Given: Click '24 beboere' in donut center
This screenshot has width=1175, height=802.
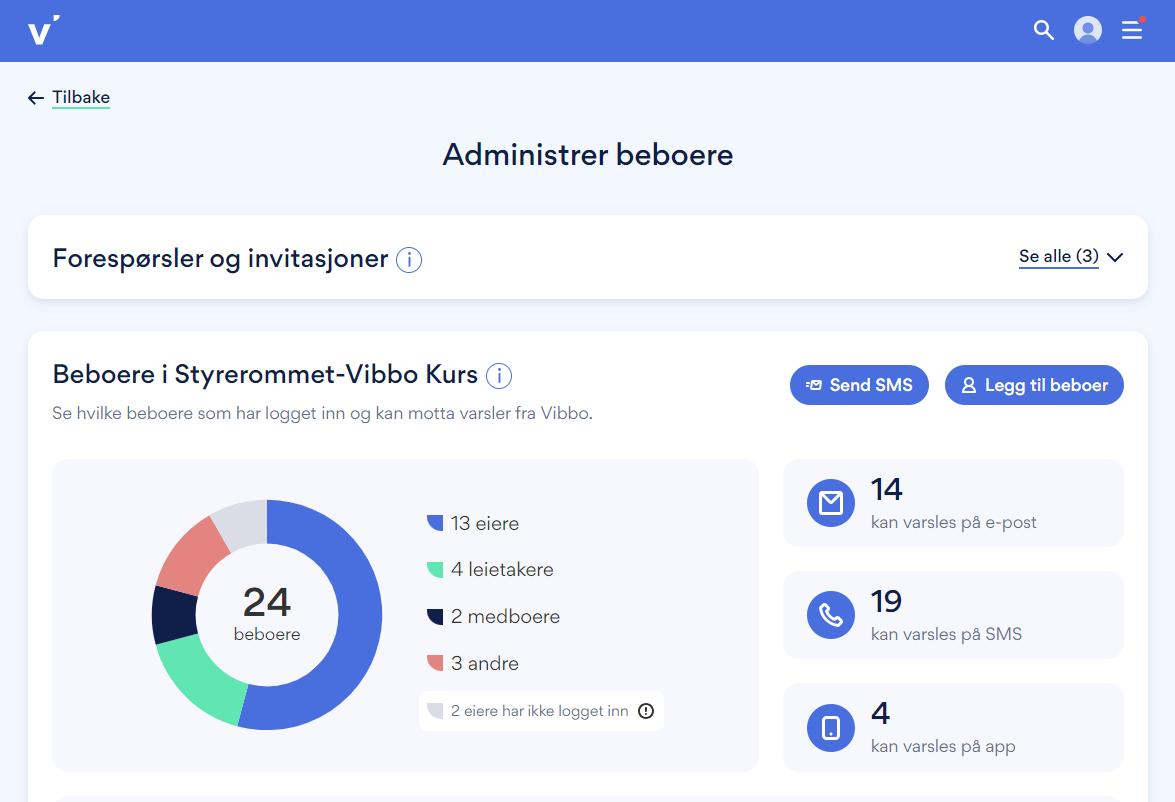Looking at the screenshot, I should 267,614.
